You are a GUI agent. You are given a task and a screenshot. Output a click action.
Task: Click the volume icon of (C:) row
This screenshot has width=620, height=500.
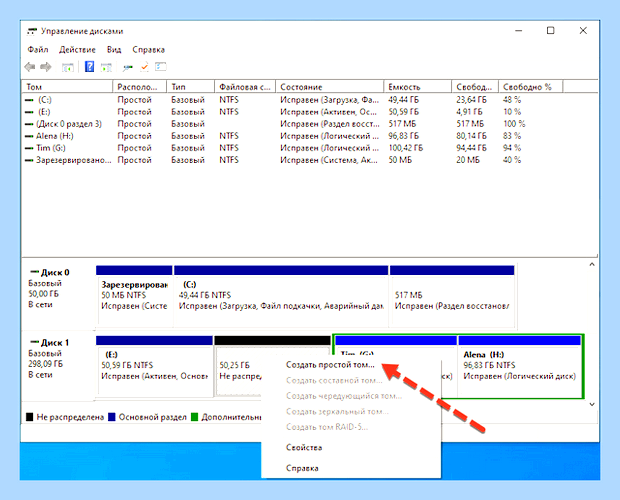coord(29,100)
